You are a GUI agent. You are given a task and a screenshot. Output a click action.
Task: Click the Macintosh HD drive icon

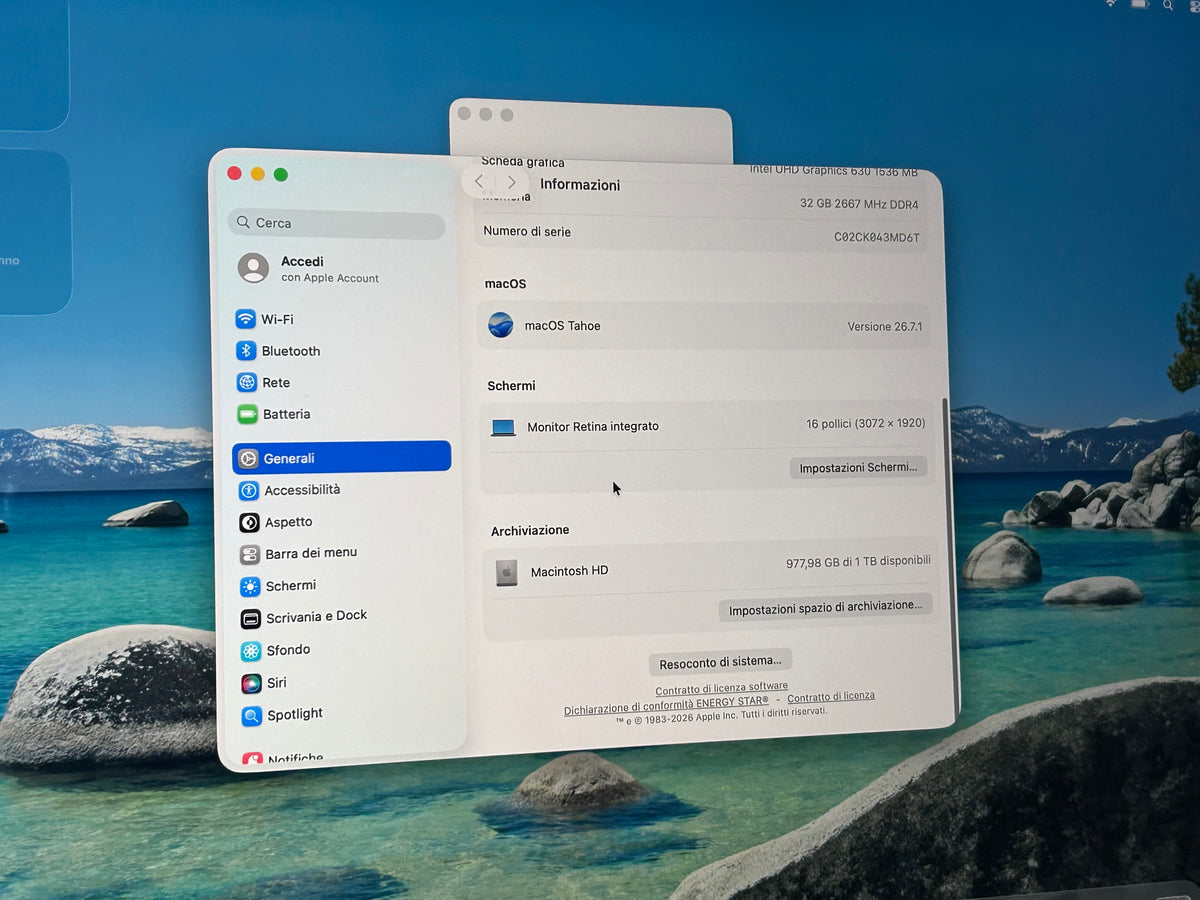point(507,573)
